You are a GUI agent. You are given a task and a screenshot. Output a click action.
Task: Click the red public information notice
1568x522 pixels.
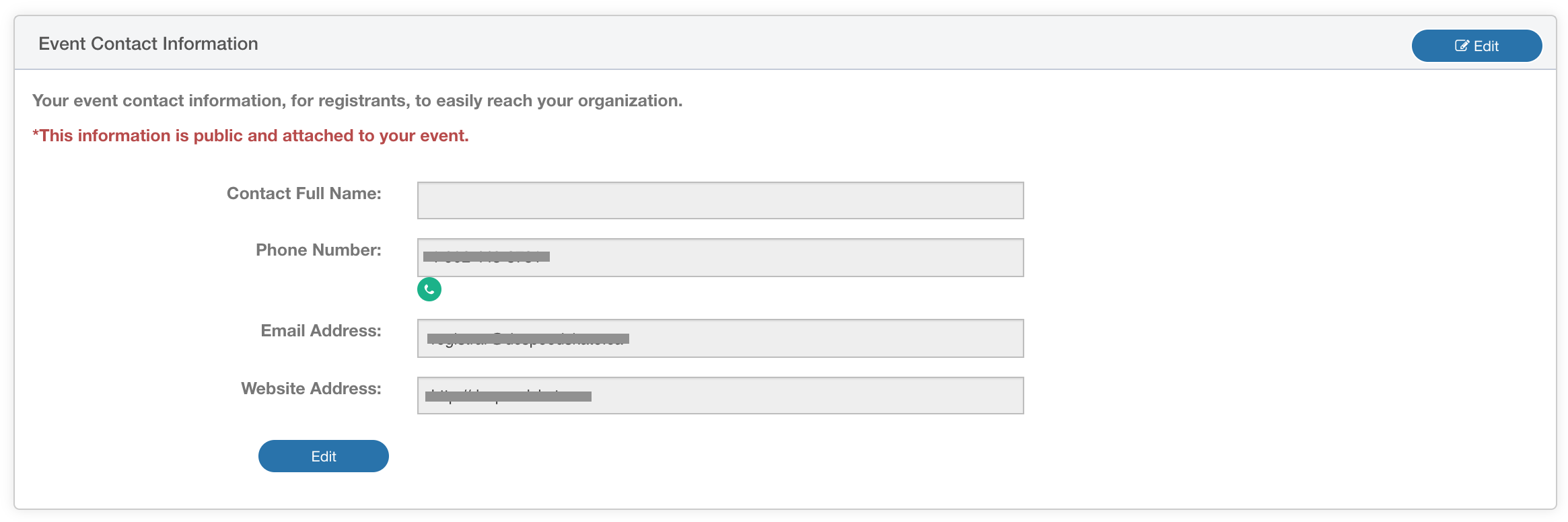click(x=250, y=136)
